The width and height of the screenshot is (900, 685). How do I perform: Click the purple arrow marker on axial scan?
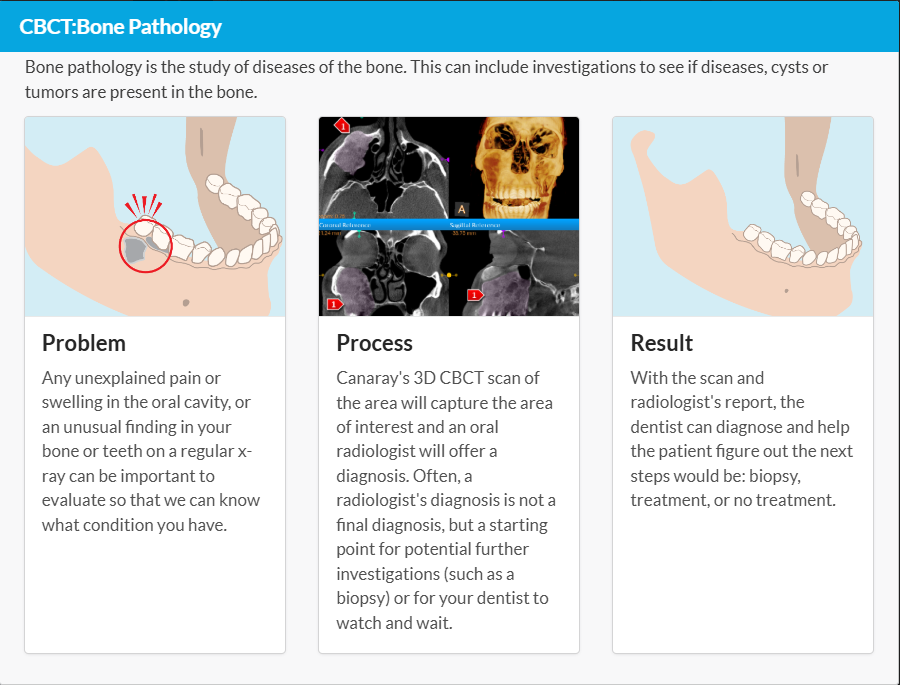(x=447, y=159)
